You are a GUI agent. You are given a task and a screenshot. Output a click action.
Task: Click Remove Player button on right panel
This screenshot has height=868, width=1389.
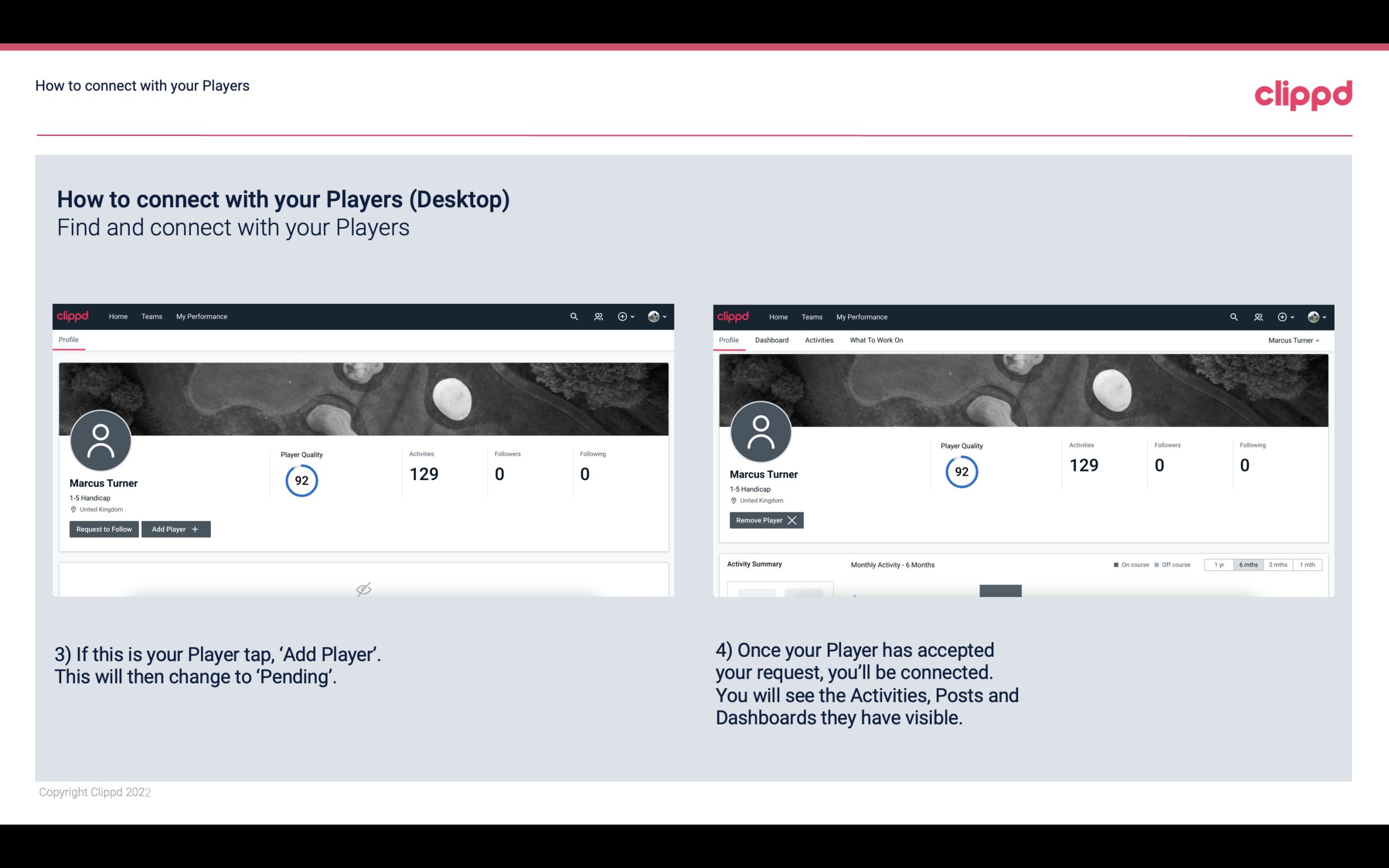pos(766,520)
